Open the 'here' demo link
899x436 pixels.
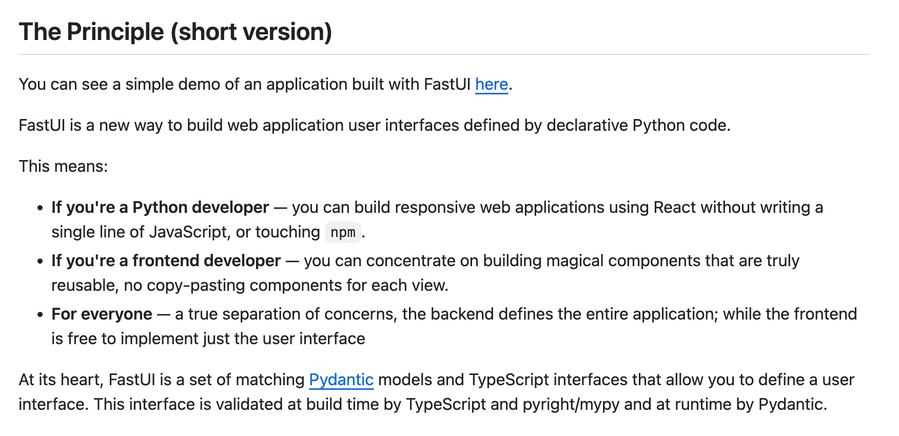click(x=491, y=84)
